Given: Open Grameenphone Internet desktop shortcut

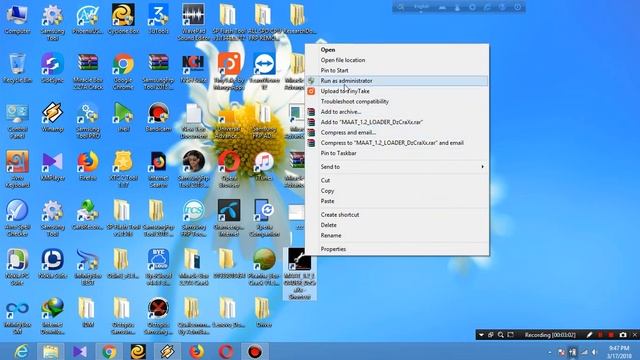Looking at the screenshot, I should pyautogui.click(x=229, y=218).
